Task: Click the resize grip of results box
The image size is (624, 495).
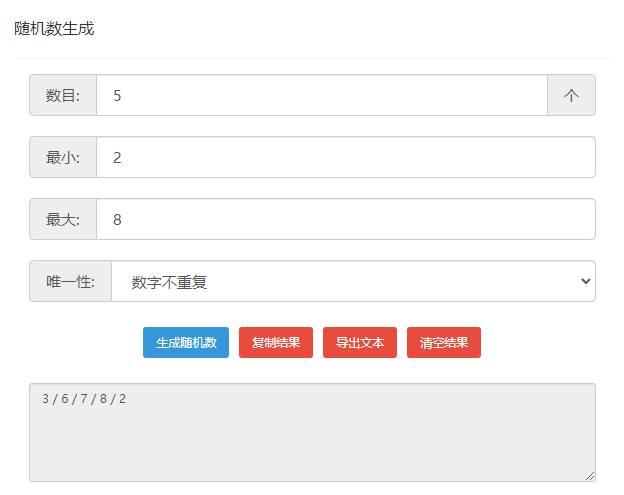Action: point(590,476)
